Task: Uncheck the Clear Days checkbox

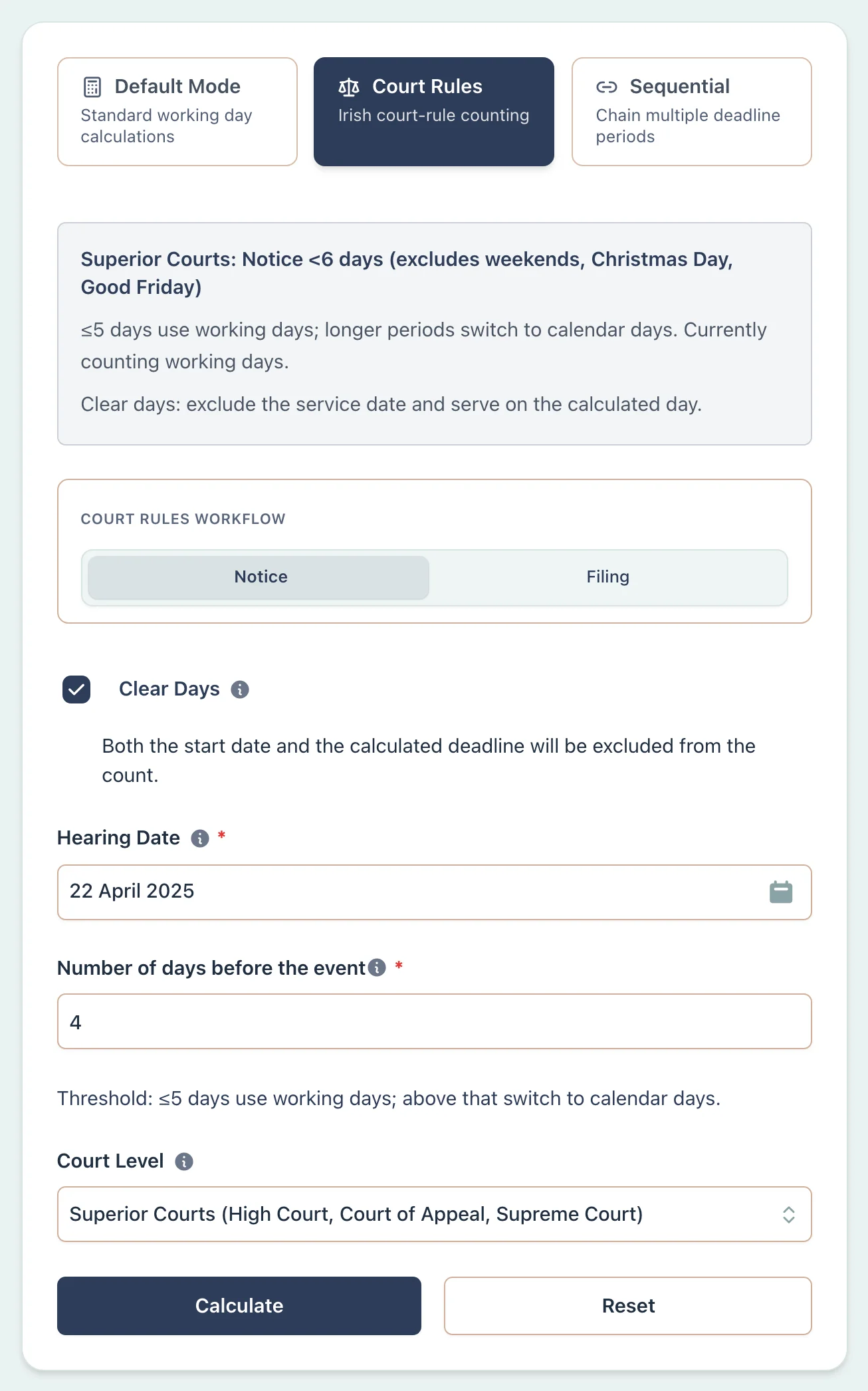Action: point(76,690)
